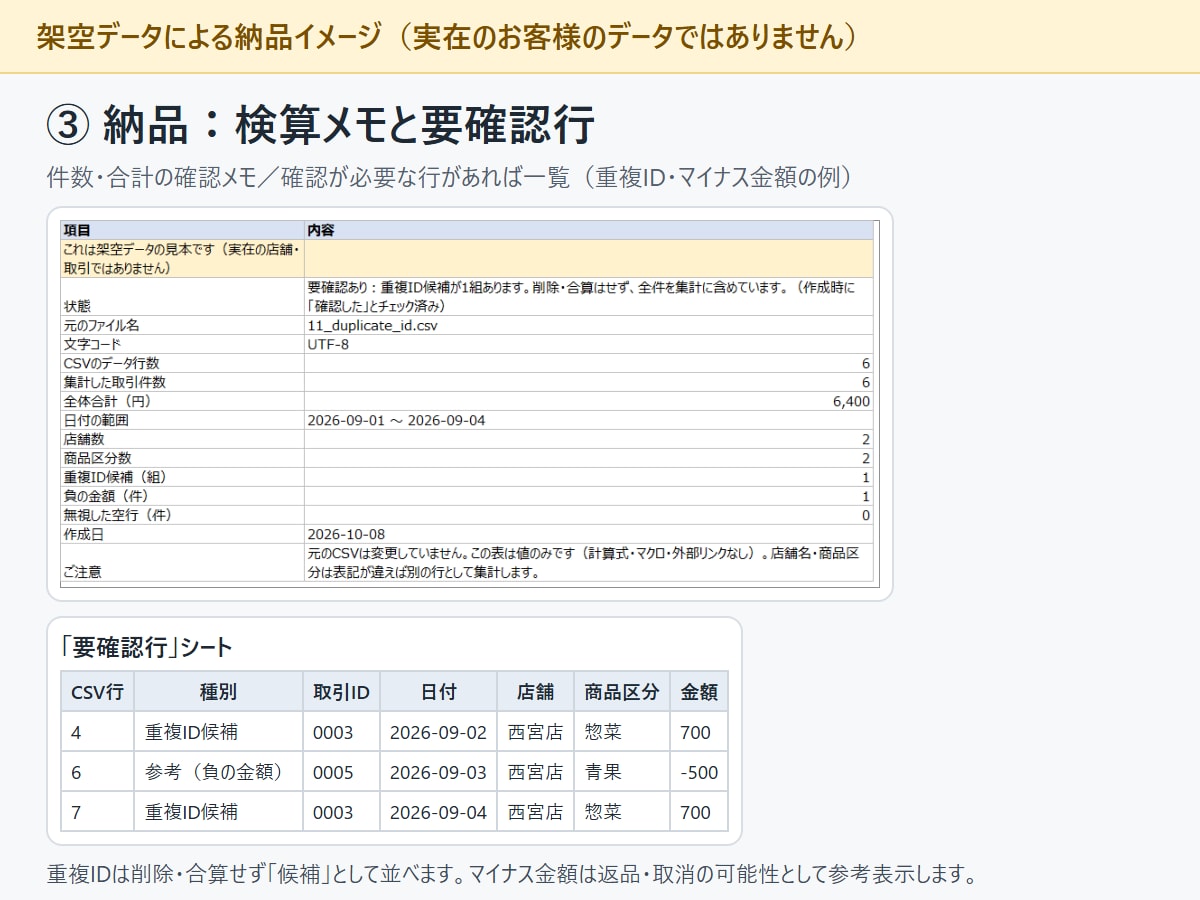Click the '金額' column header

tap(699, 691)
